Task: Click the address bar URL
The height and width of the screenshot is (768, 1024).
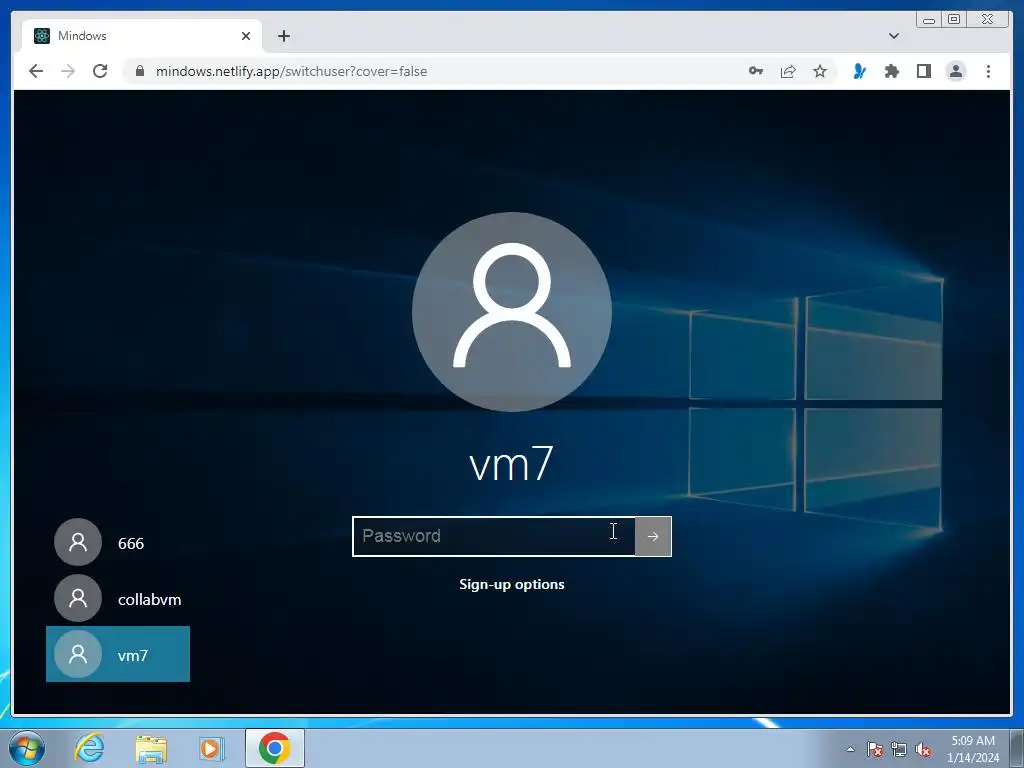Action: (291, 71)
